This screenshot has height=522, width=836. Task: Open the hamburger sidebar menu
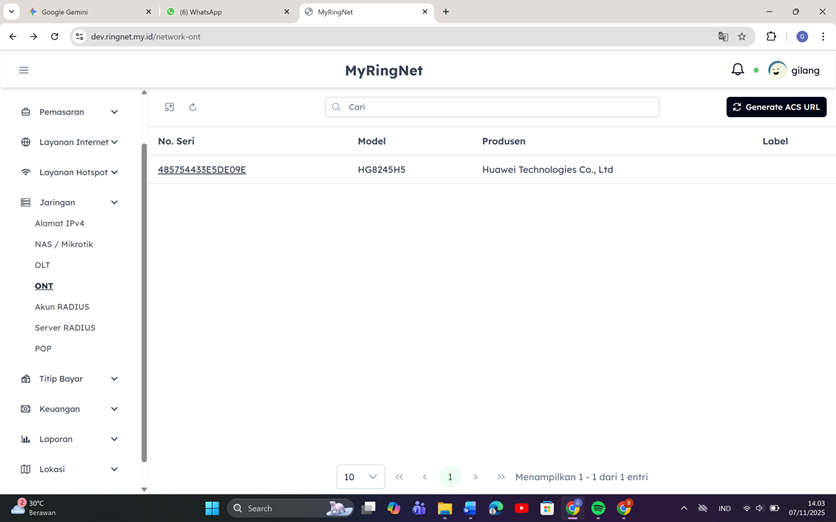(x=24, y=70)
